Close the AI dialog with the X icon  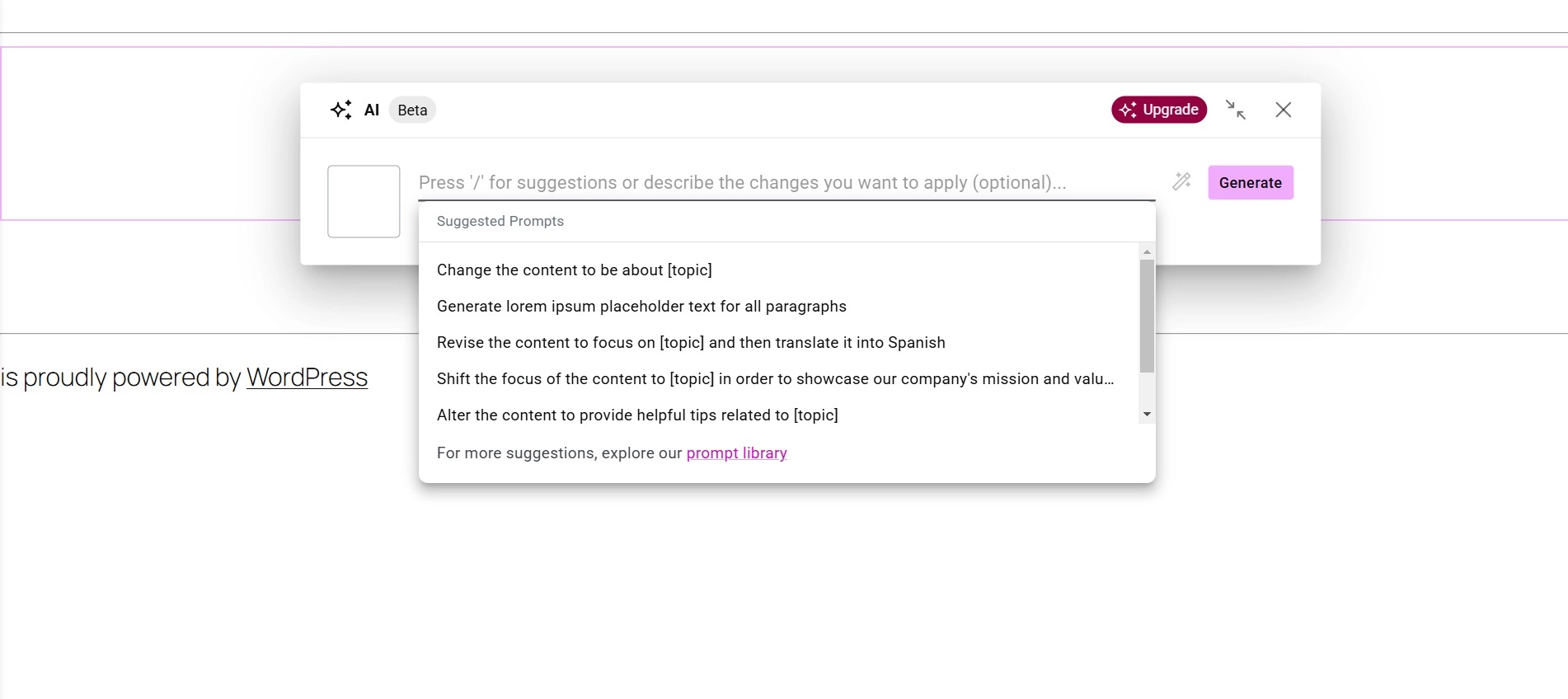(1283, 110)
